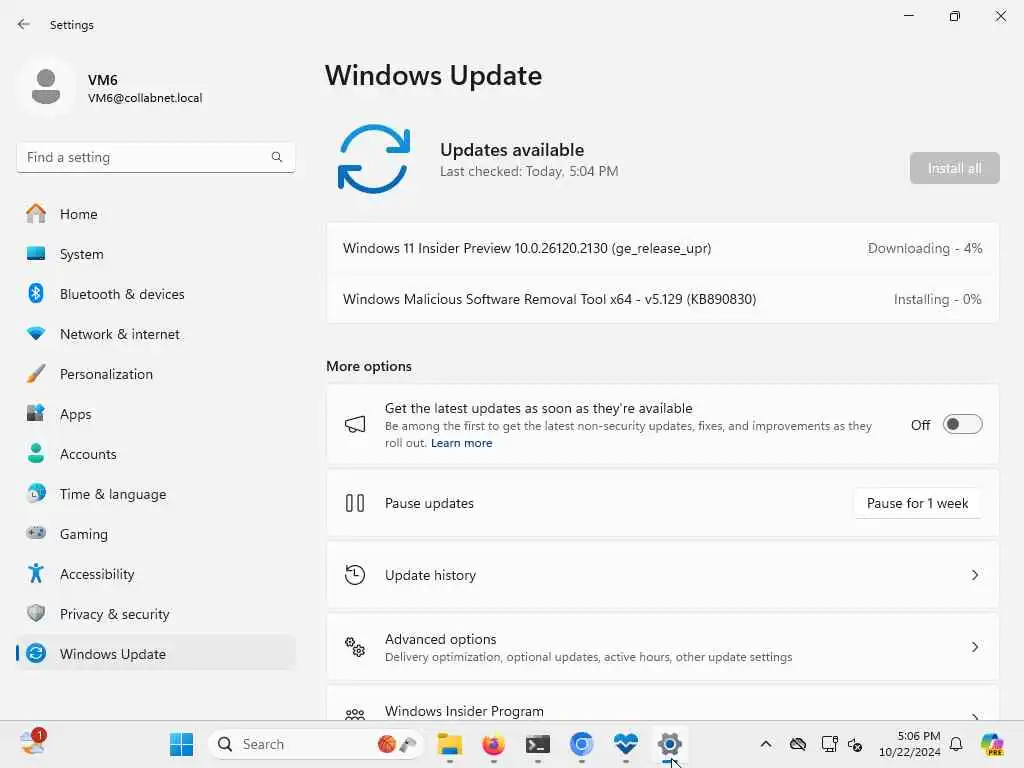Open the Apps settings page
Screen dimensions: 1024x768
pos(155,414)
